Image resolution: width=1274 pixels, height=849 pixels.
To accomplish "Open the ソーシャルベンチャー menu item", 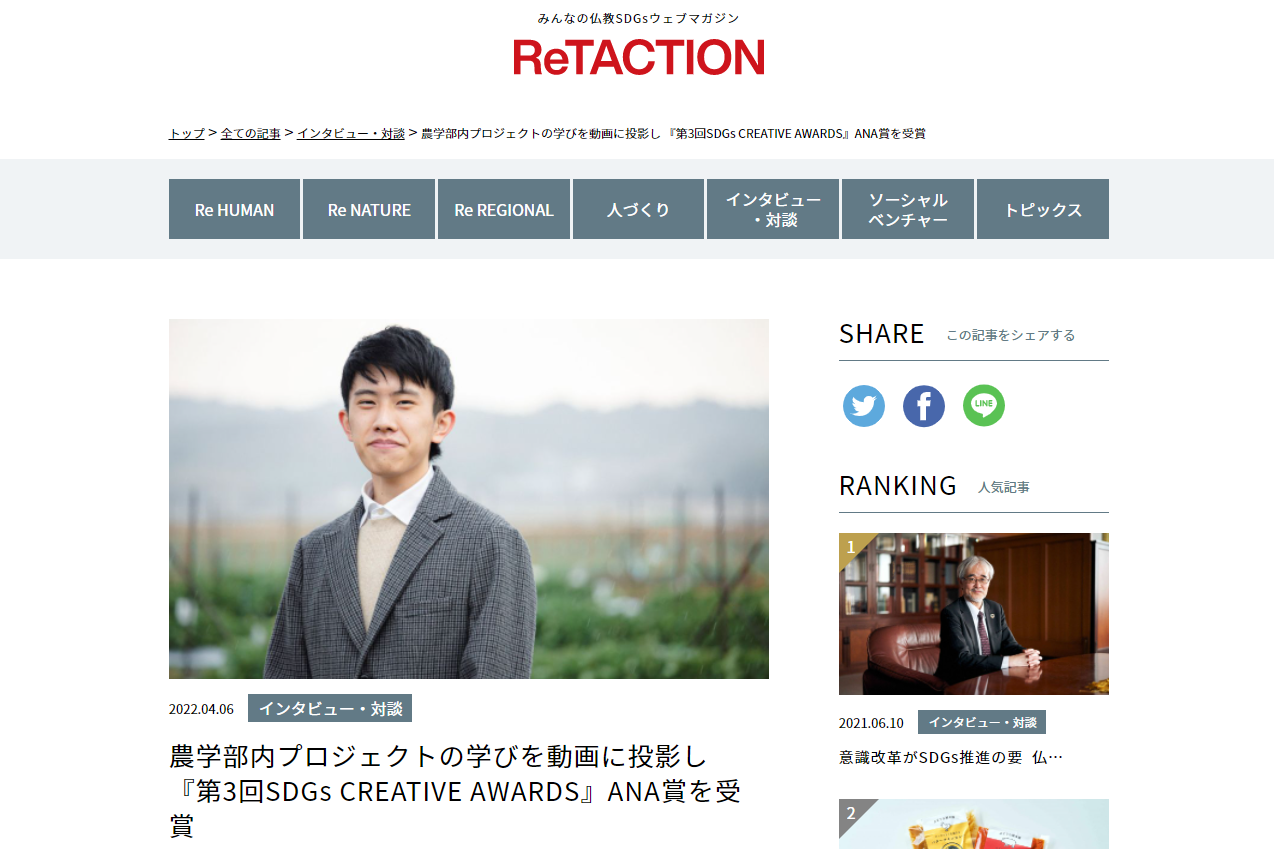I will [x=908, y=209].
